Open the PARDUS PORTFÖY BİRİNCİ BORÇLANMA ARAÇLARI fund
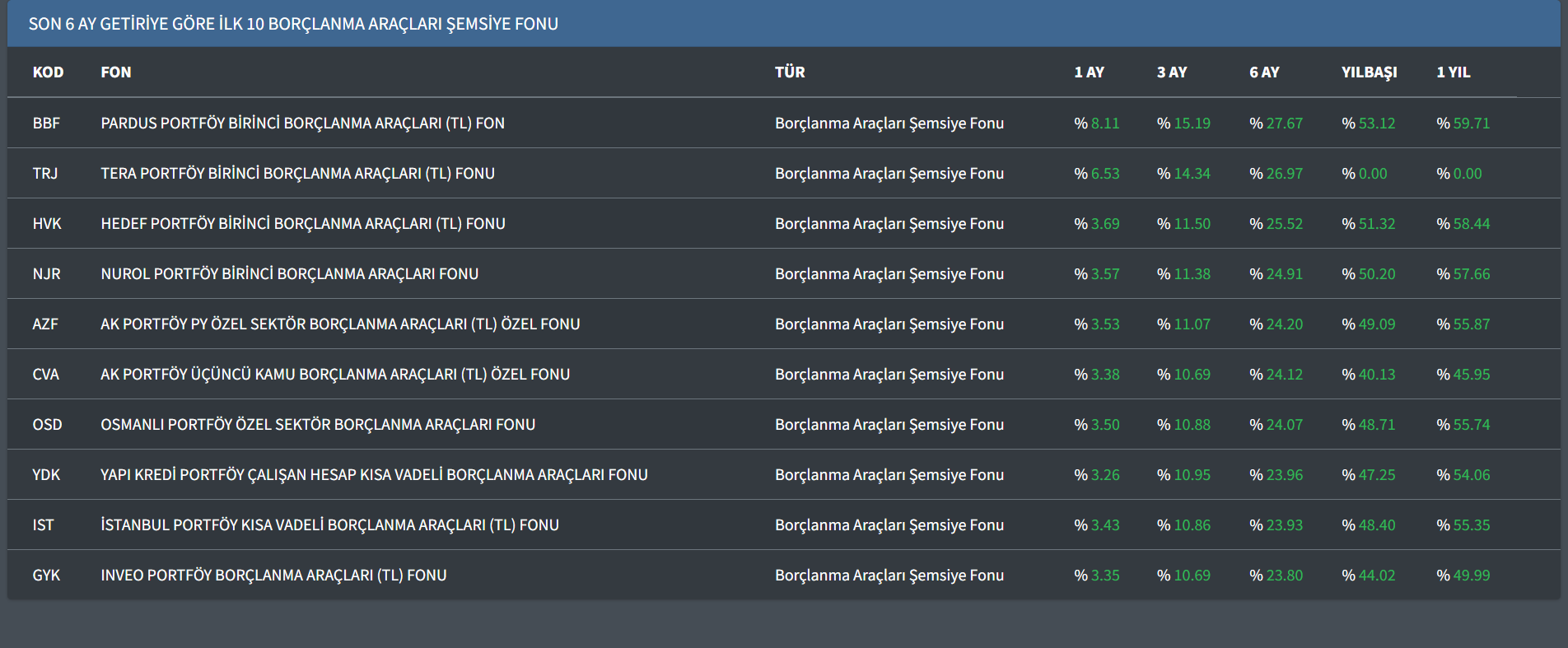The image size is (1568, 648). 302,124
